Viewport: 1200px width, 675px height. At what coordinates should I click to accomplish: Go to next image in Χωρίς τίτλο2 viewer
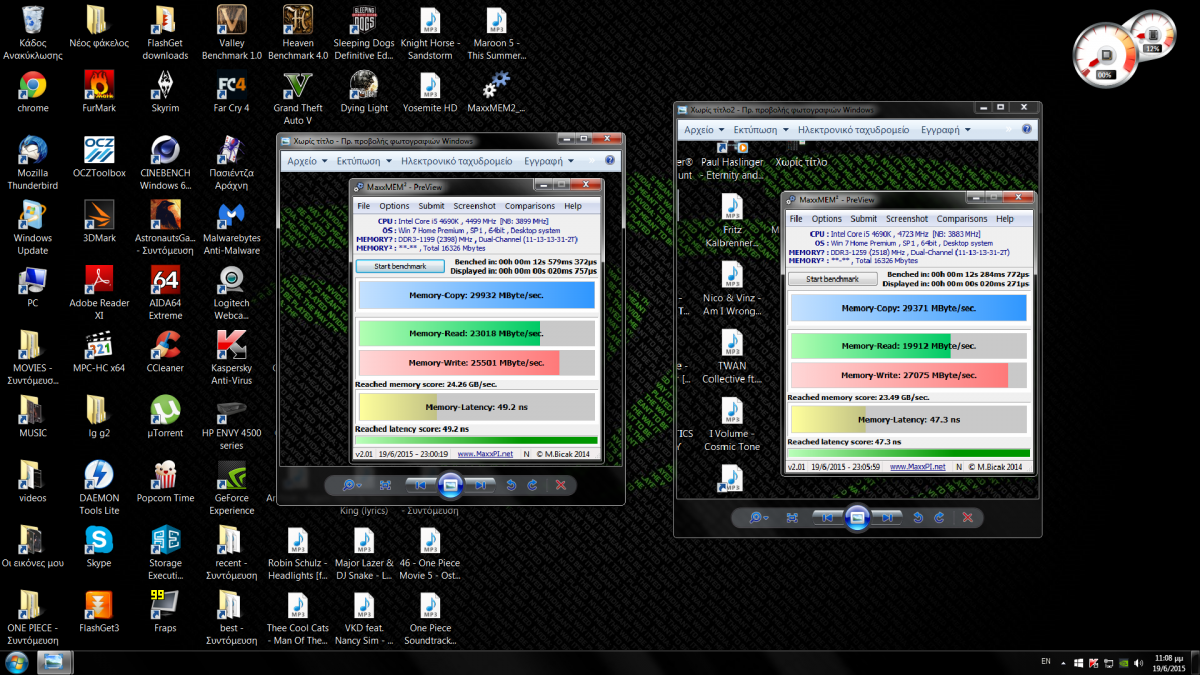tap(886, 517)
